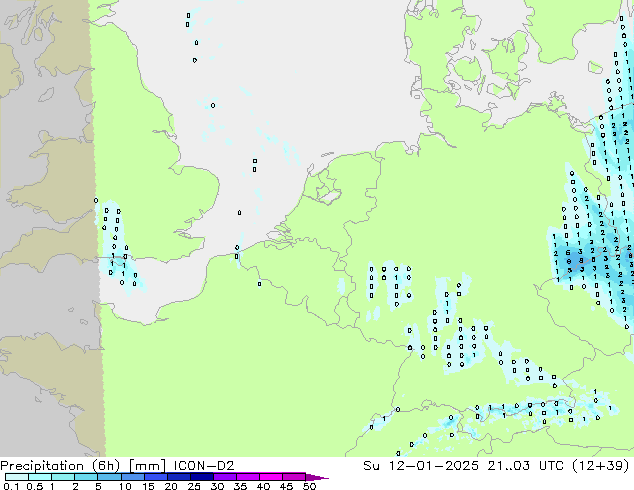Select the 1–2 mm legend color box

tap(63, 477)
